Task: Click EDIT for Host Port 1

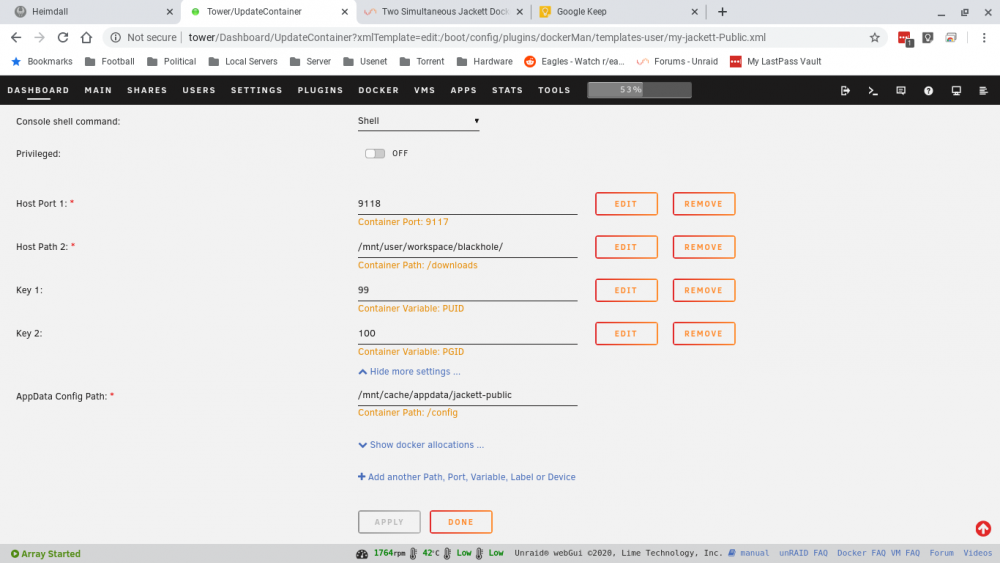Action: point(626,204)
